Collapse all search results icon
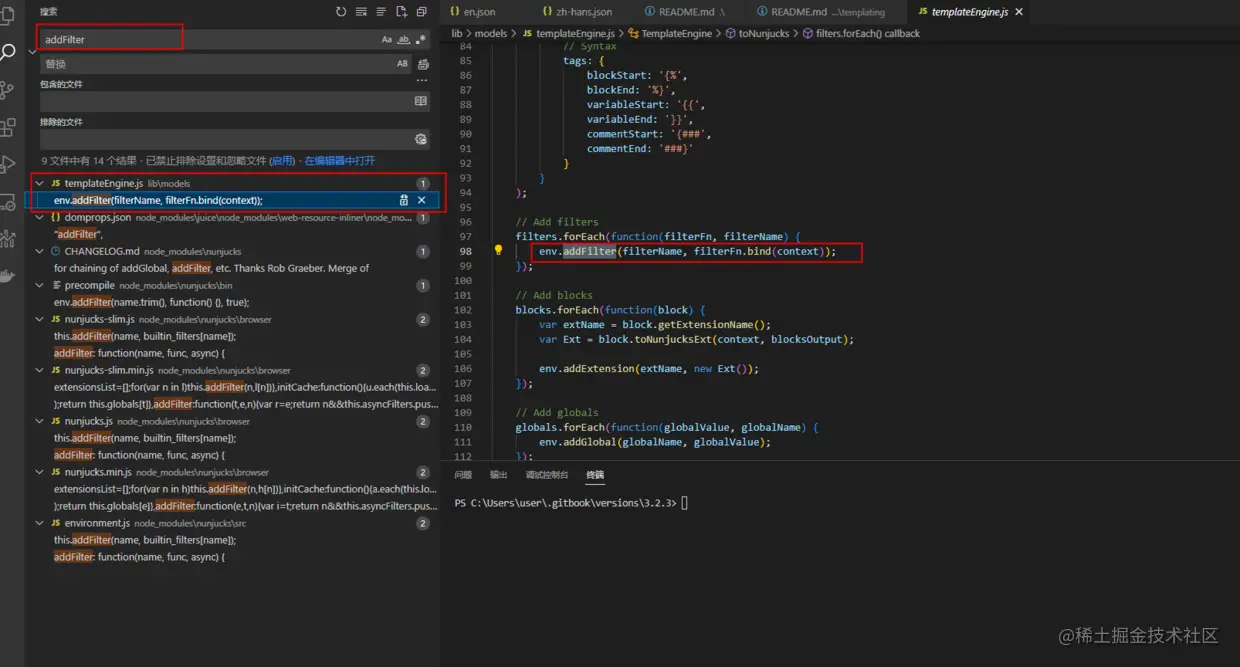This screenshot has width=1240, height=667. 421,12
